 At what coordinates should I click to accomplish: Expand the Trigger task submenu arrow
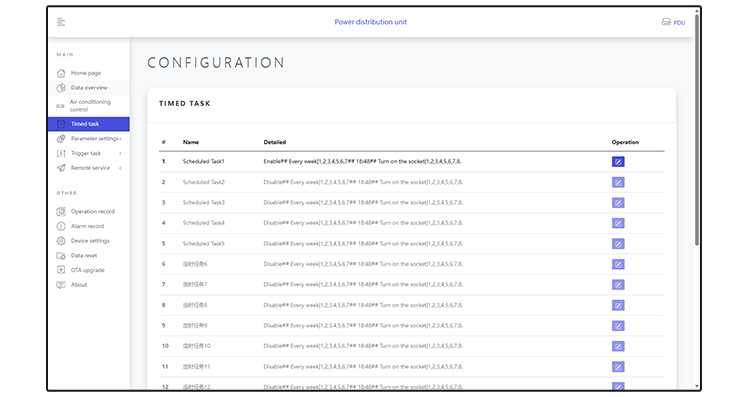click(x=121, y=154)
